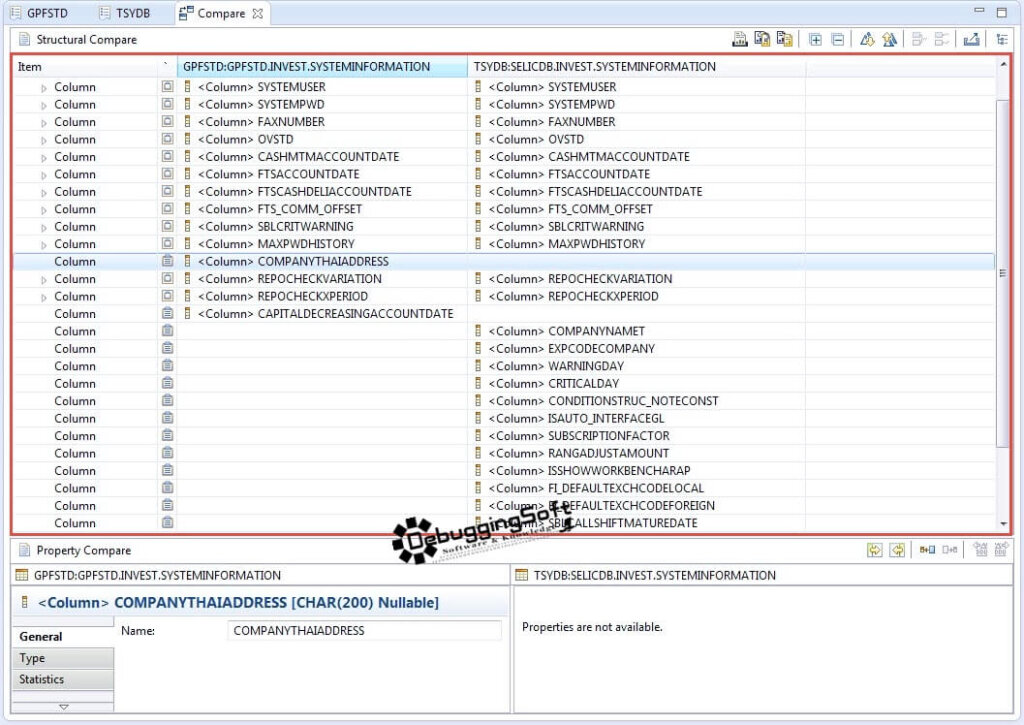Click difference icon in SYSTEMUSER row
Image resolution: width=1024 pixels, height=725 pixels.
click(x=168, y=86)
